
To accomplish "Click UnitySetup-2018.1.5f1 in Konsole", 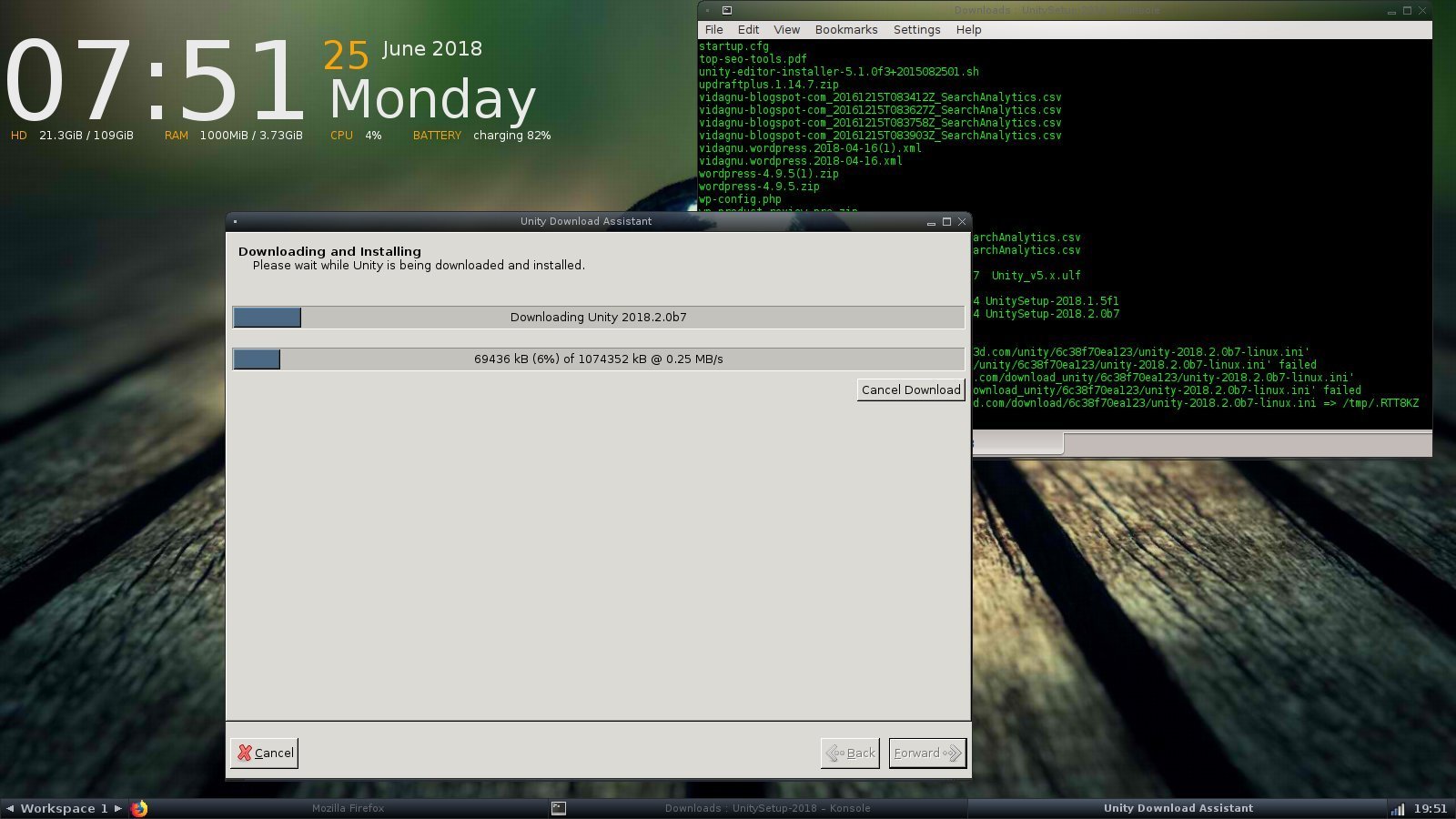I will [x=1052, y=301].
